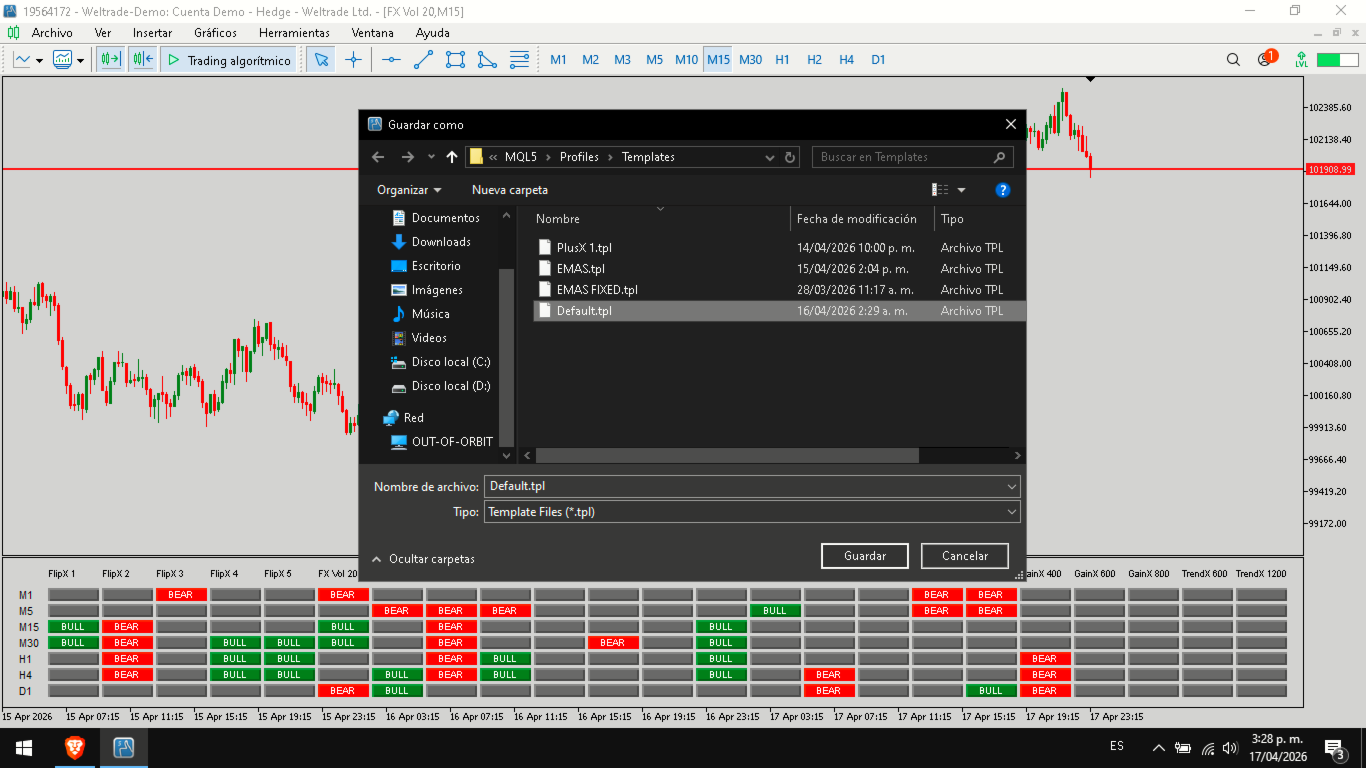
Task: Select the EMAS FIXED.tpl file
Action: click(x=597, y=290)
